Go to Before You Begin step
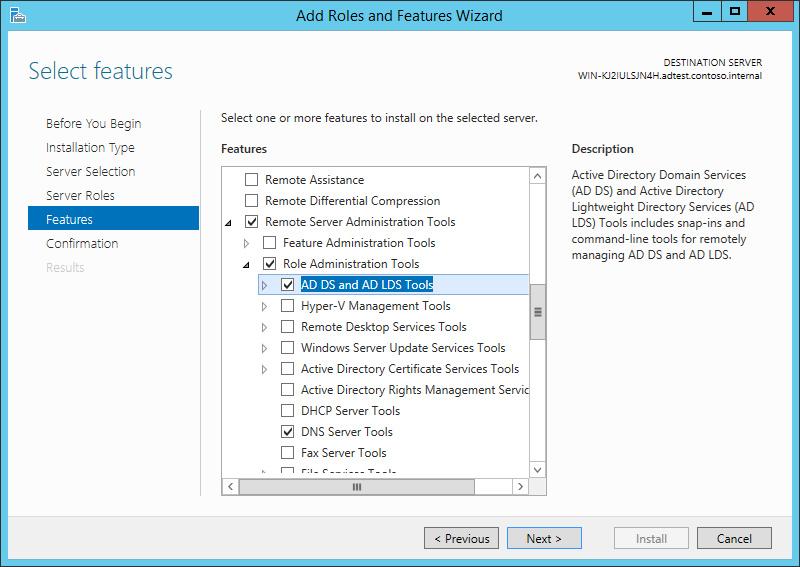This screenshot has height=567, width=800. click(x=93, y=124)
